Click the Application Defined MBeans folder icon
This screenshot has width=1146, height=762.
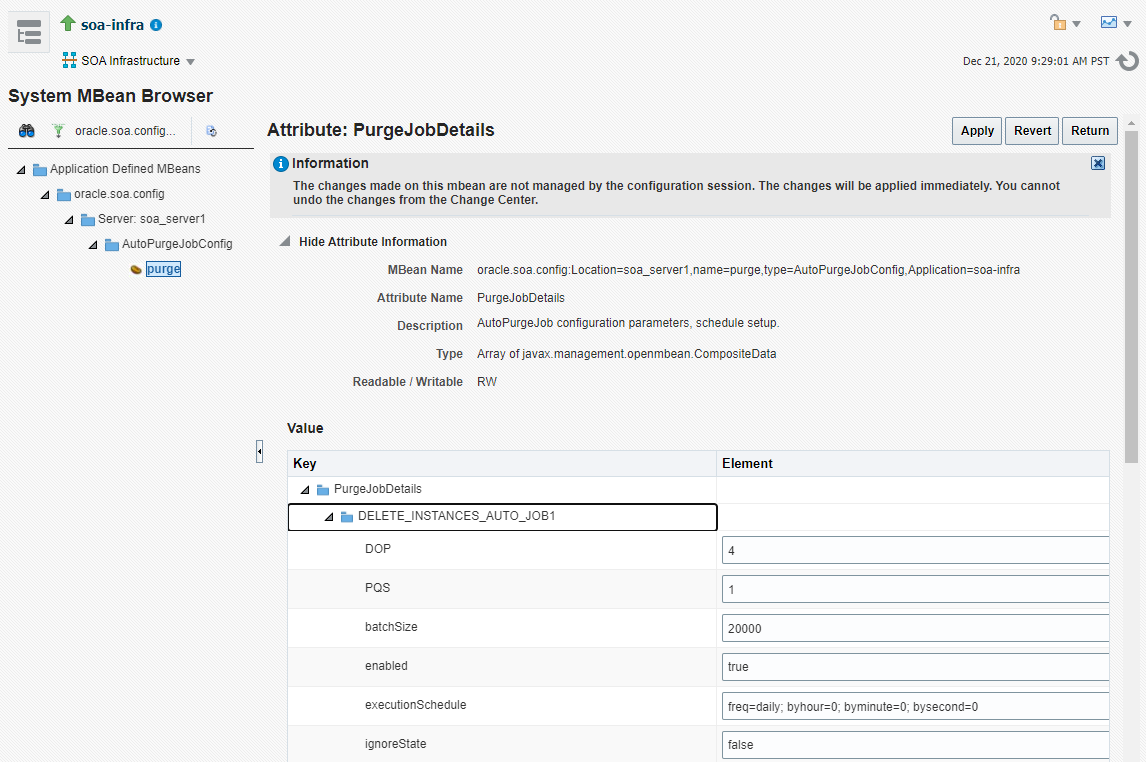[39, 169]
